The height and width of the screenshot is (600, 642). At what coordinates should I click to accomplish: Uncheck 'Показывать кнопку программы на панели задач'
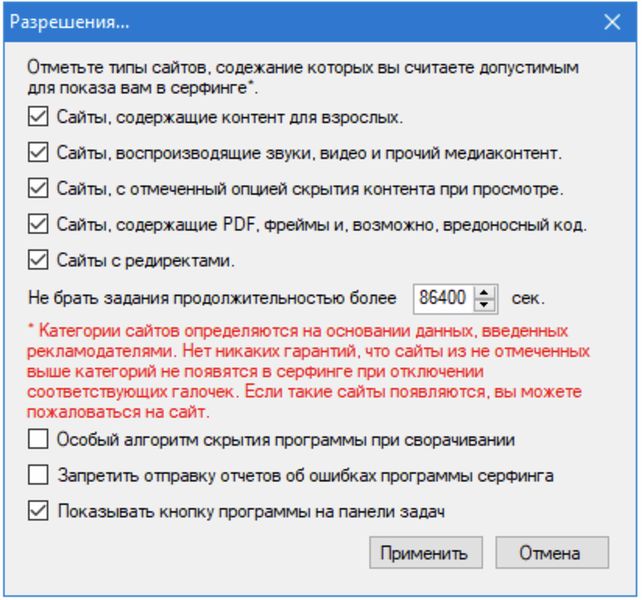(38, 511)
